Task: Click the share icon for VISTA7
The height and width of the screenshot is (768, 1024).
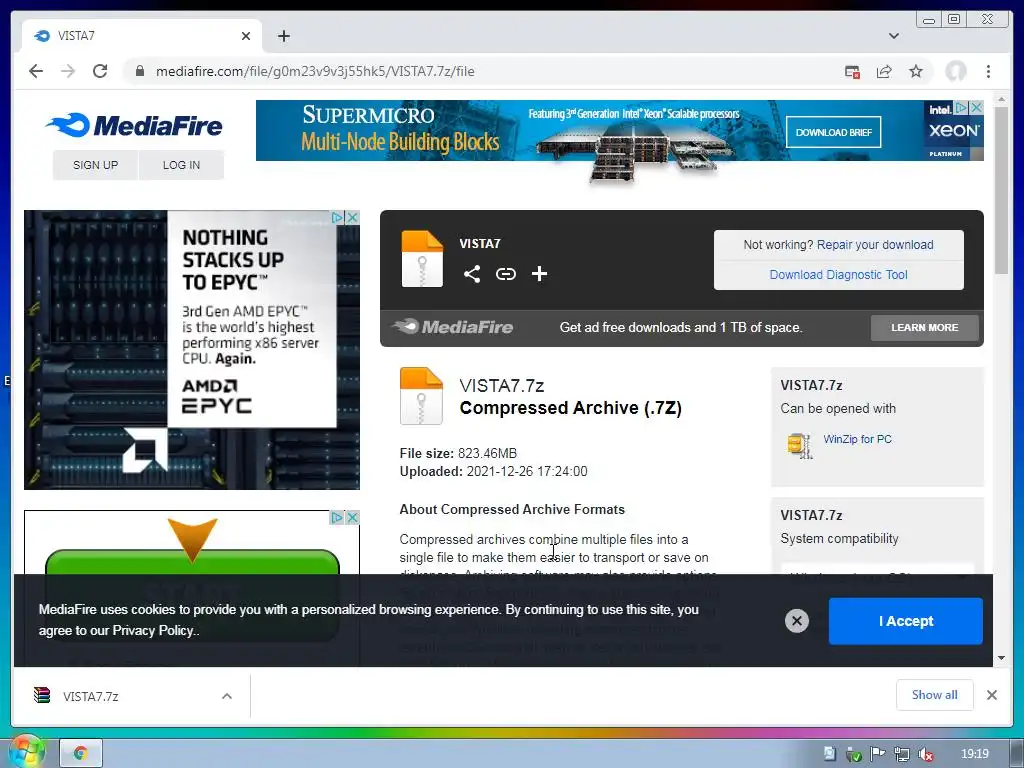Action: coord(472,274)
